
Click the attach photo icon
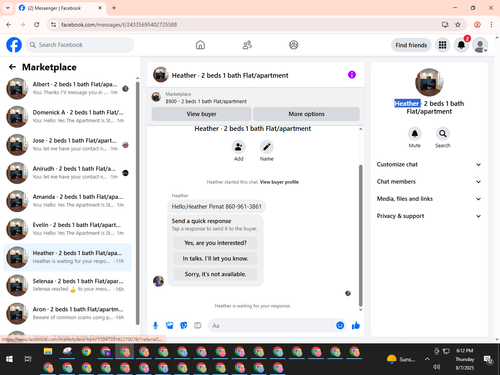tap(170, 325)
